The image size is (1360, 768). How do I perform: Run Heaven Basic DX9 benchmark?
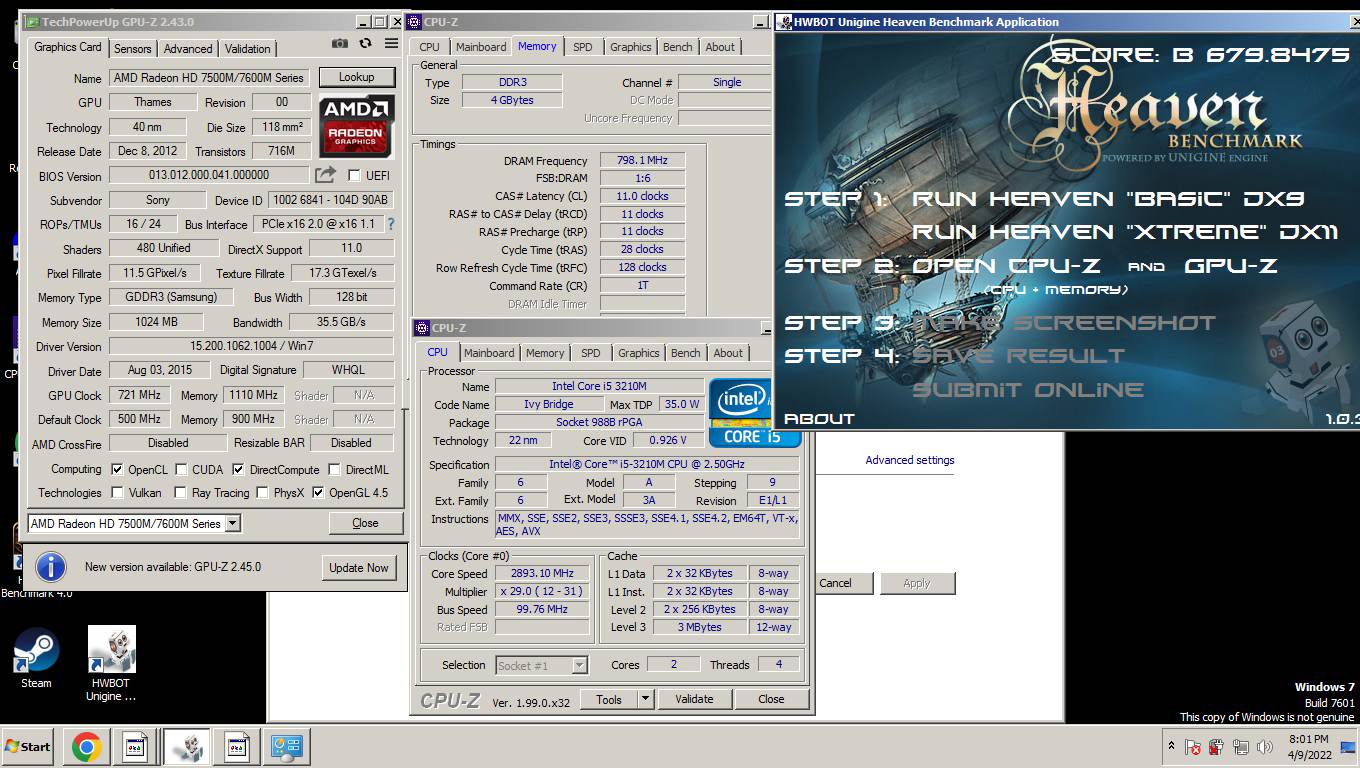pos(1108,198)
